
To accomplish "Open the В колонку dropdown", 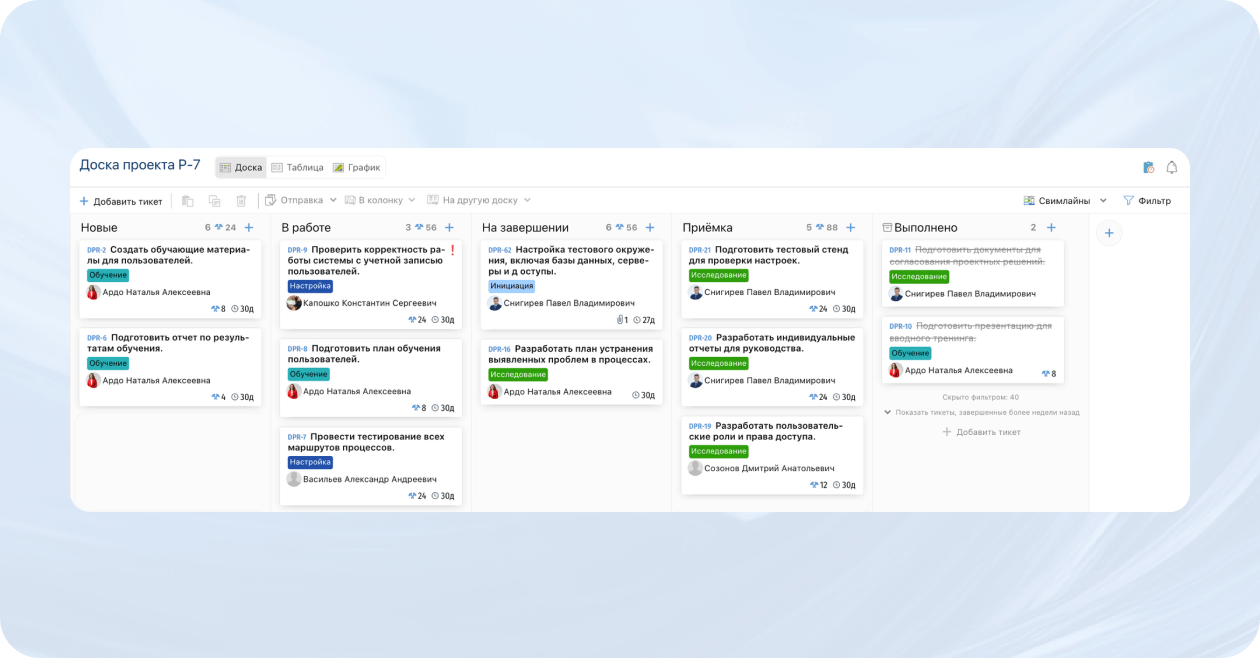I will tap(379, 201).
